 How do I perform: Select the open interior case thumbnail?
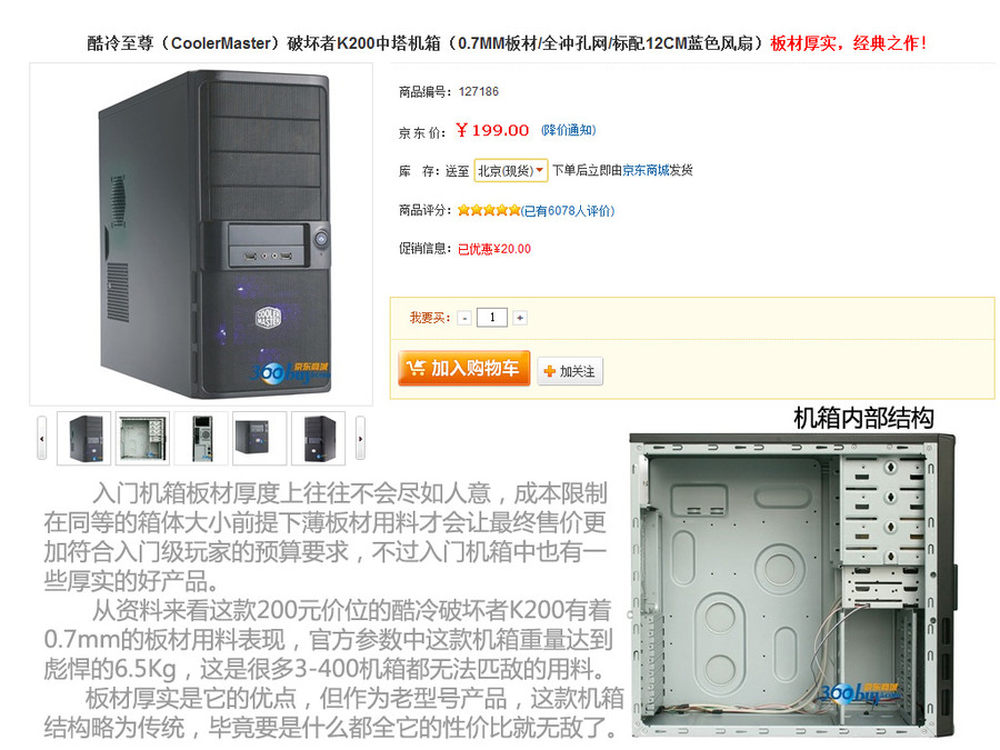pos(142,438)
